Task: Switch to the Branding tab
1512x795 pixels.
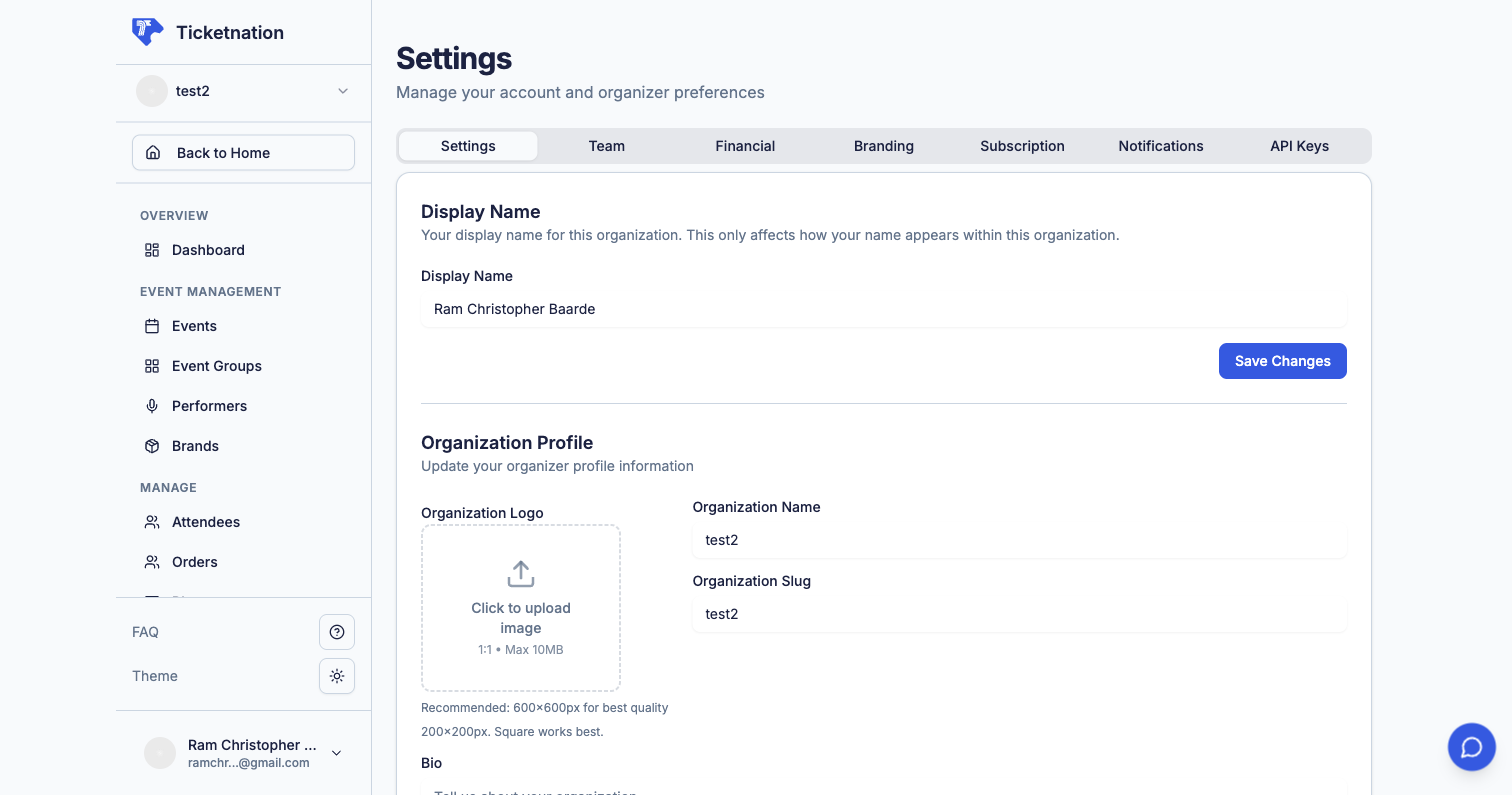Action: 883,146
